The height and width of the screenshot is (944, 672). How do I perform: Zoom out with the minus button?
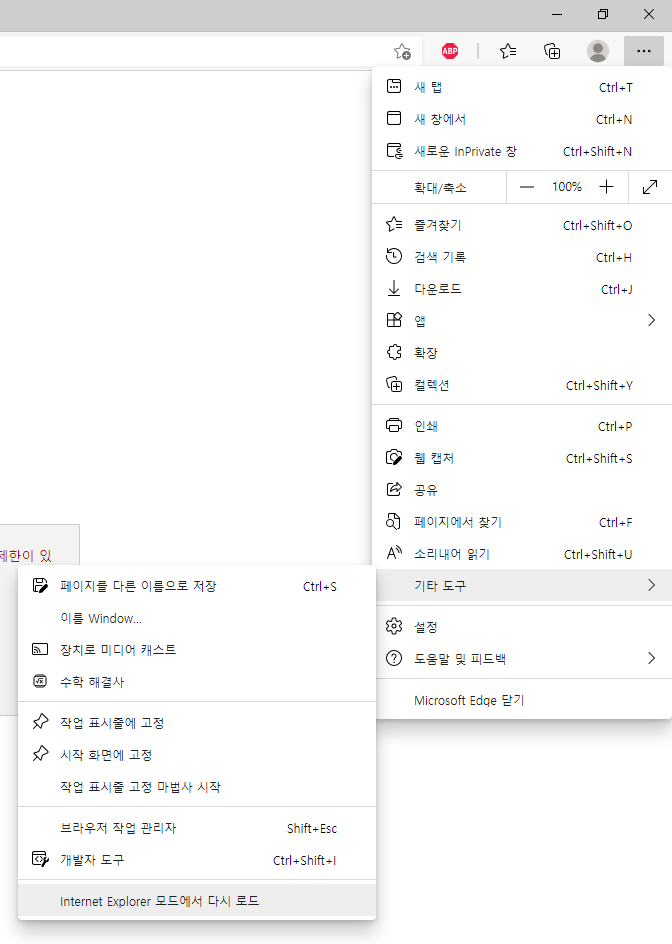527,187
